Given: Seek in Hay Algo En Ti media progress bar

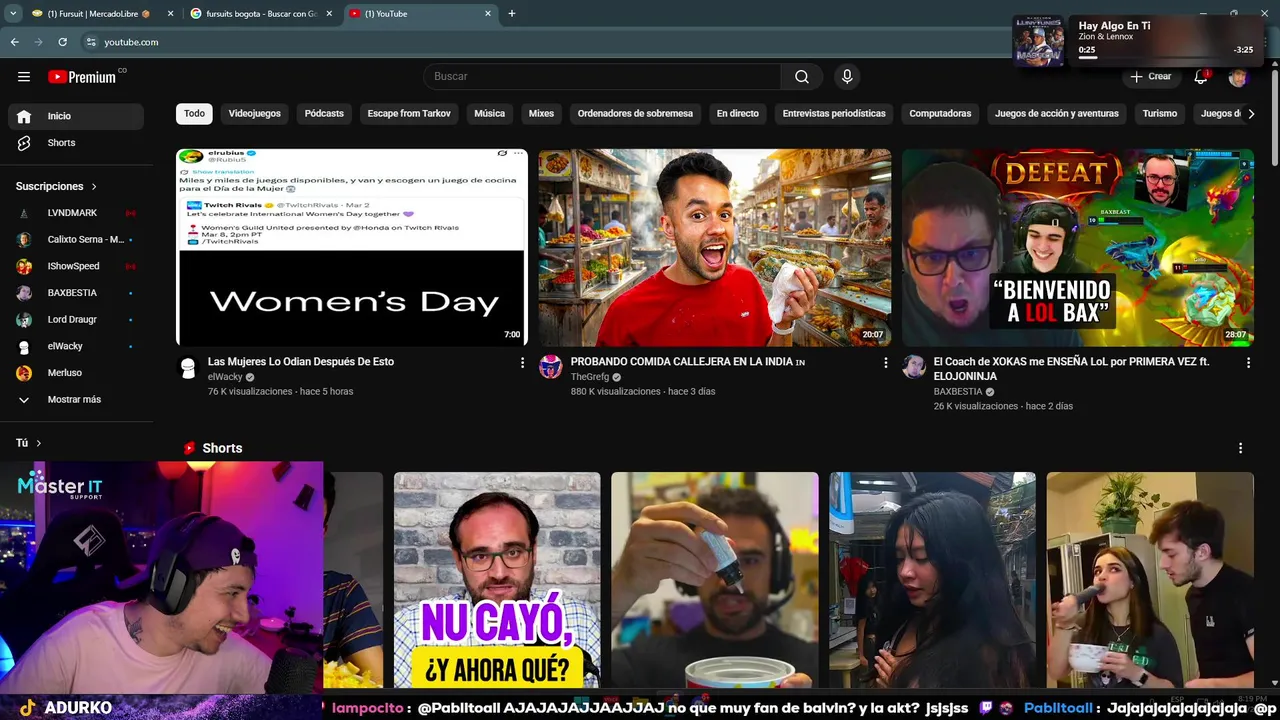Looking at the screenshot, I should (1166, 58).
